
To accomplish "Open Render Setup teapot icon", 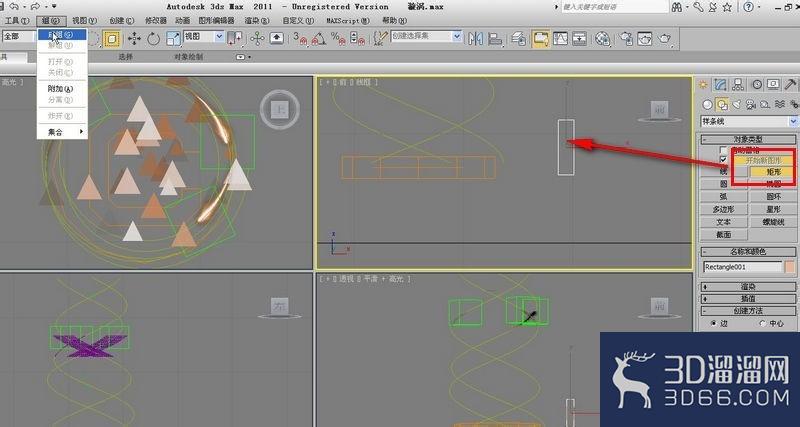I will coord(627,38).
